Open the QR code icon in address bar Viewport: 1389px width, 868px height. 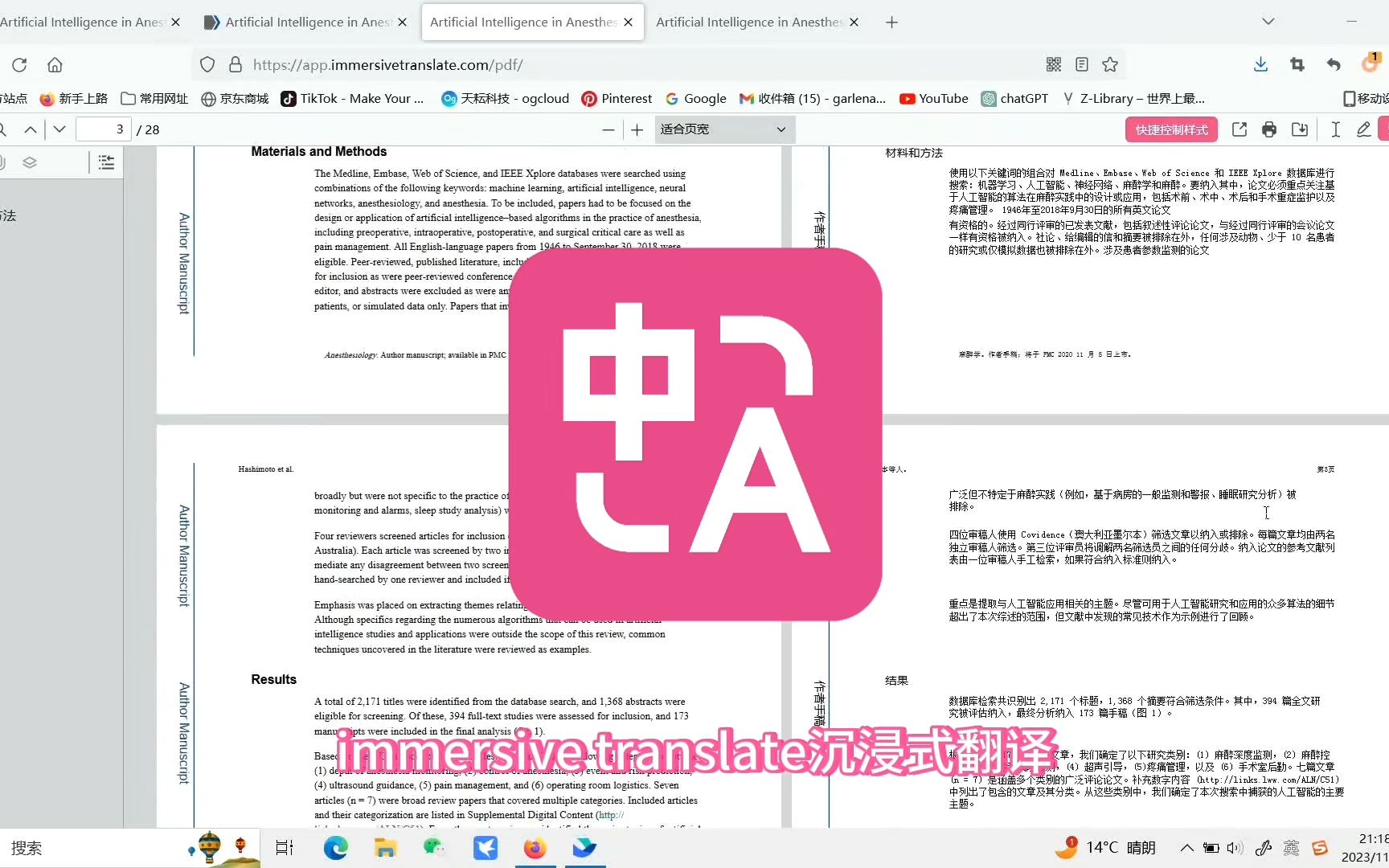[x=1054, y=65]
